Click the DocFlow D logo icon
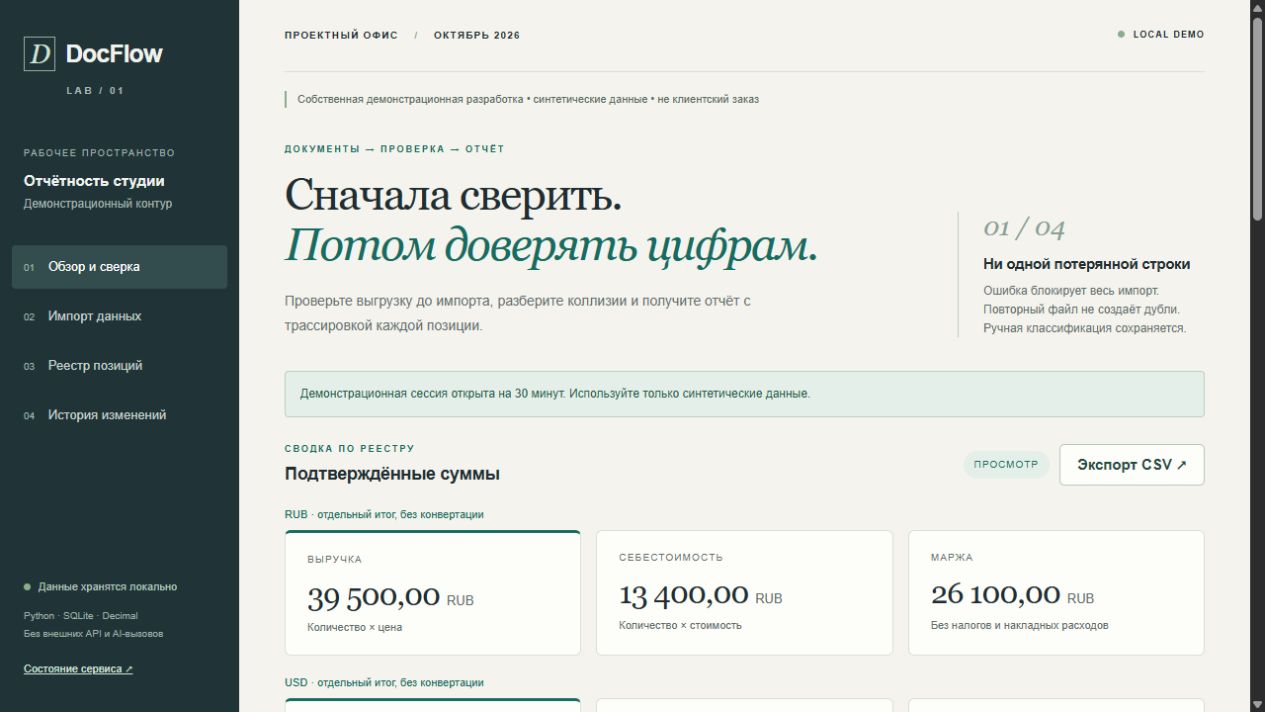1265x712 pixels. tap(39, 54)
